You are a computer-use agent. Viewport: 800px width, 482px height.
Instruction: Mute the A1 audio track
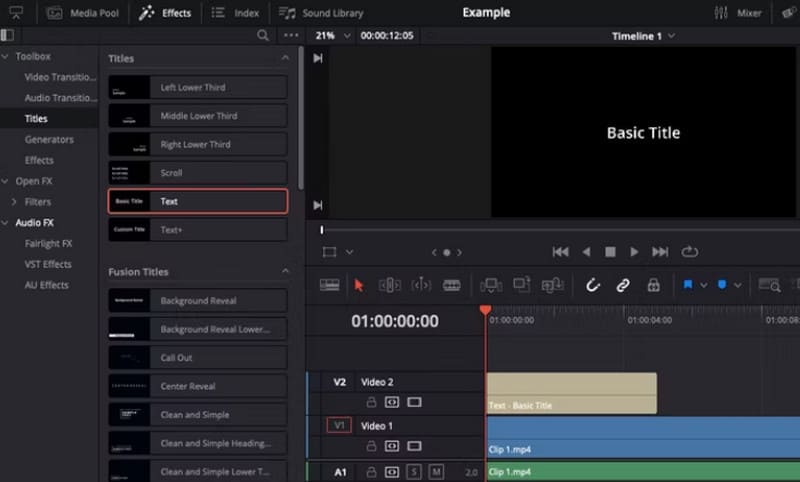click(436, 471)
